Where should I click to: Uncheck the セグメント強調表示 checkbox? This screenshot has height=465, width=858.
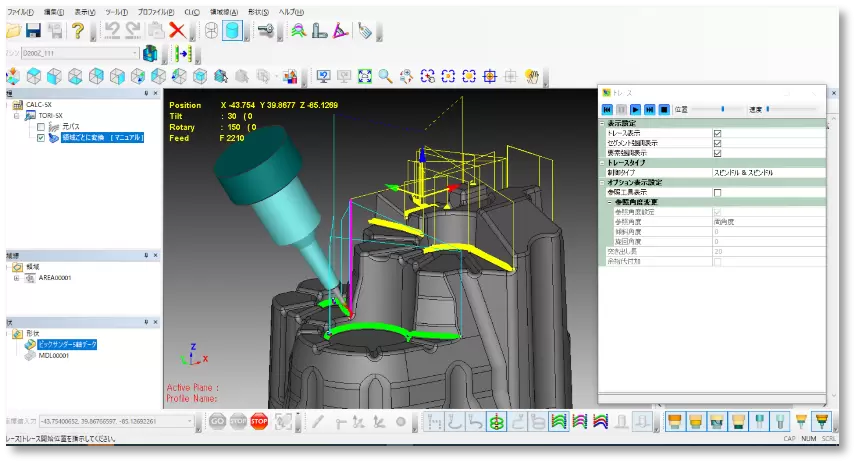pos(717,143)
